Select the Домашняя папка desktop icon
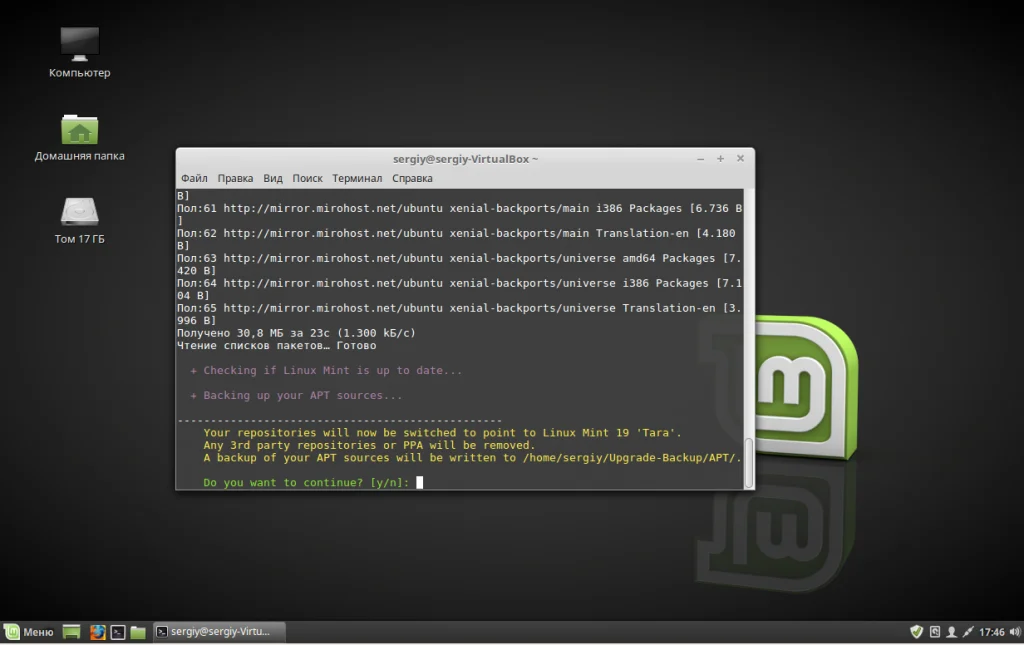This screenshot has height=645, width=1024. coord(80,138)
